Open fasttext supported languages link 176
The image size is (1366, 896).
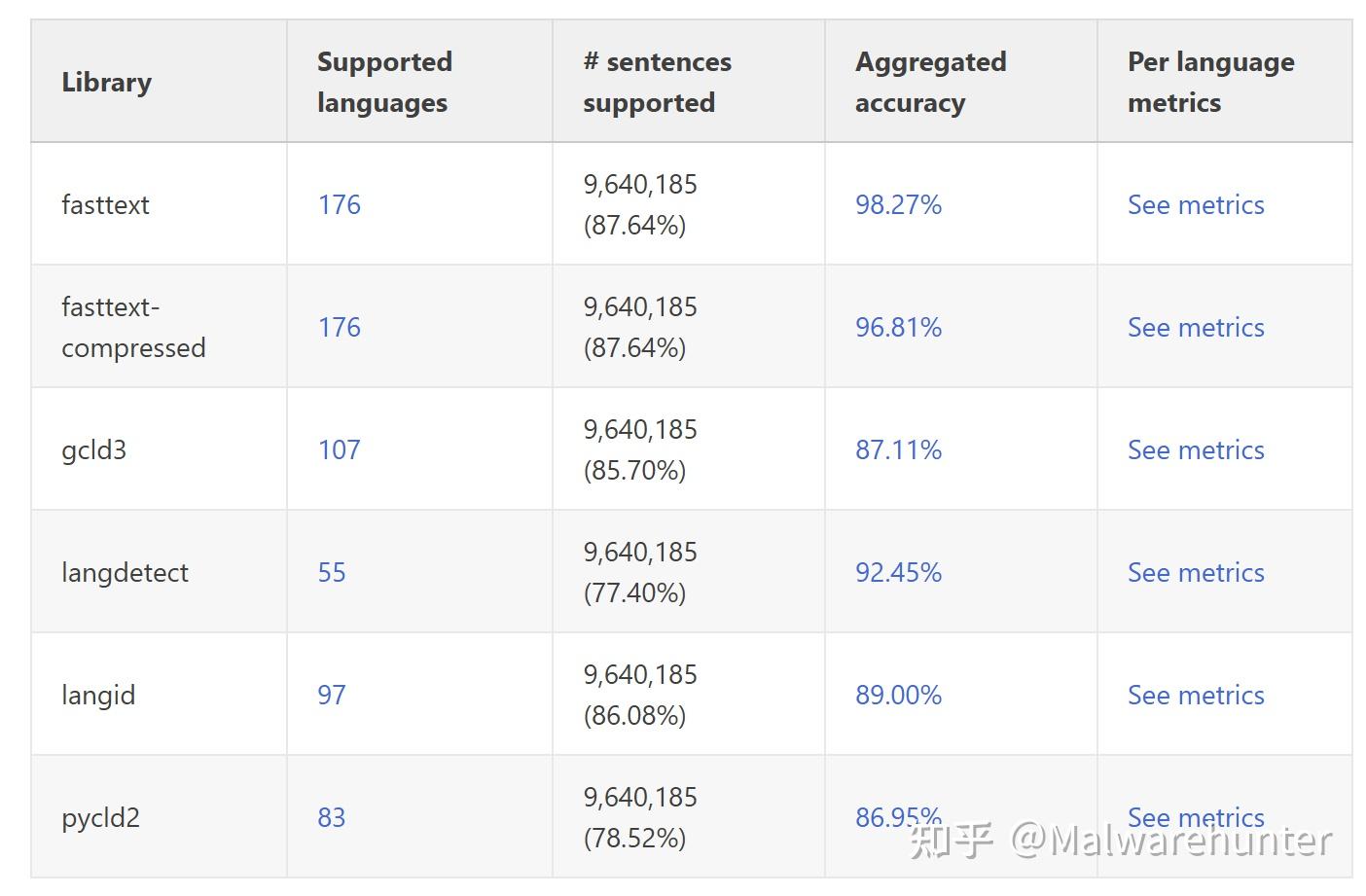click(339, 204)
